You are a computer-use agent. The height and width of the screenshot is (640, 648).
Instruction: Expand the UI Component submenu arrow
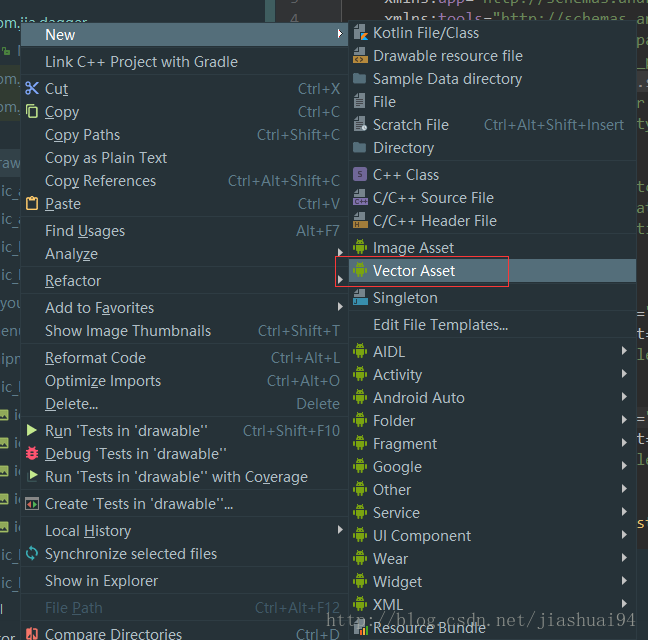[x=624, y=535]
